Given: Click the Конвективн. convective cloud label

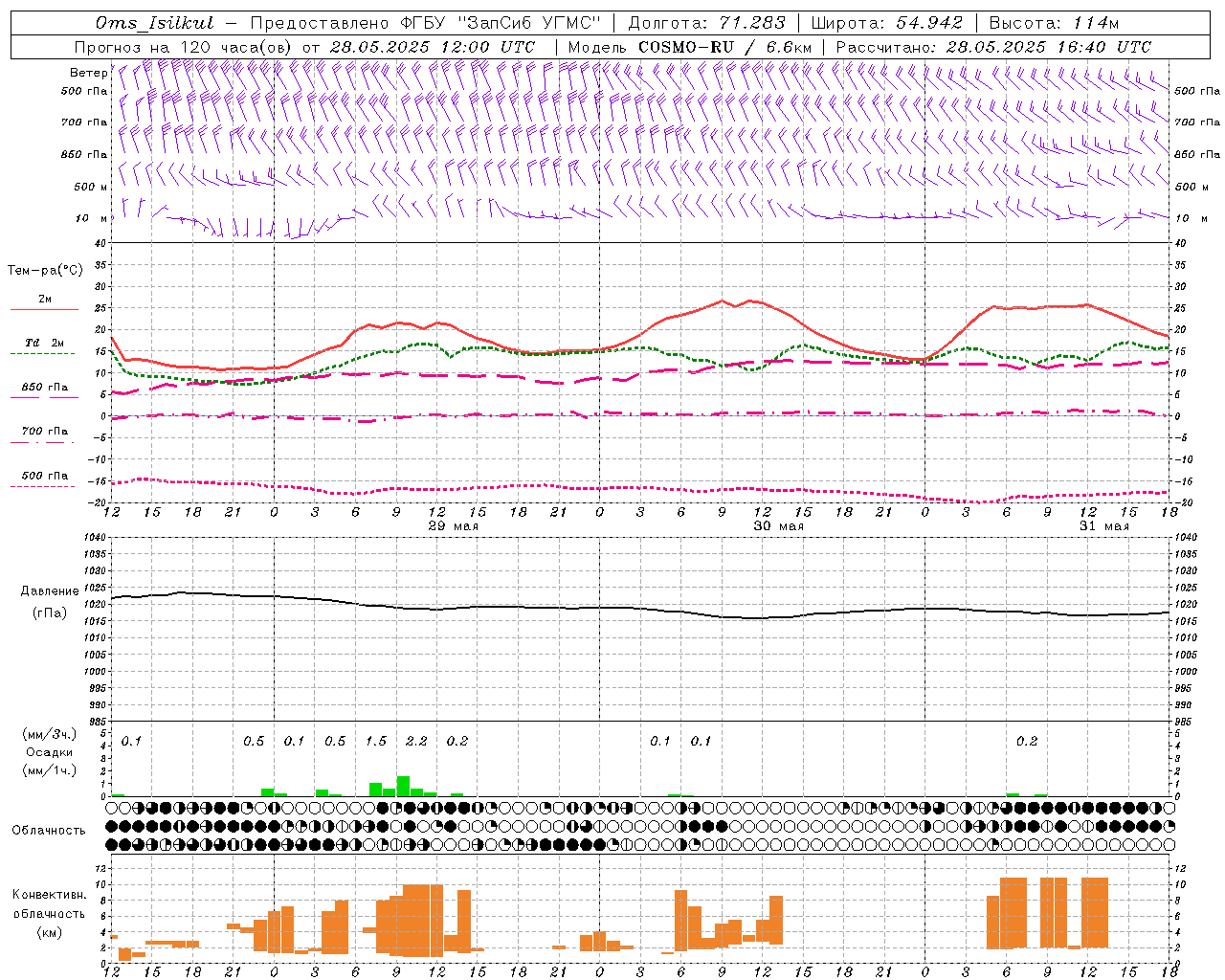Looking at the screenshot, I should point(49,895).
